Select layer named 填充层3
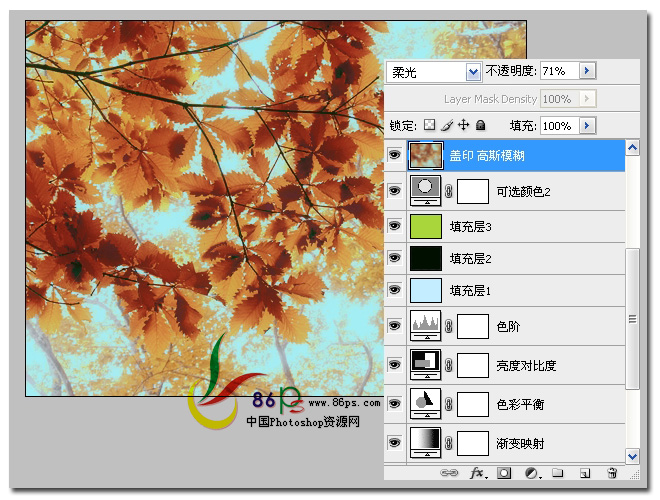Viewport: 660px width, 500px height. click(470, 227)
